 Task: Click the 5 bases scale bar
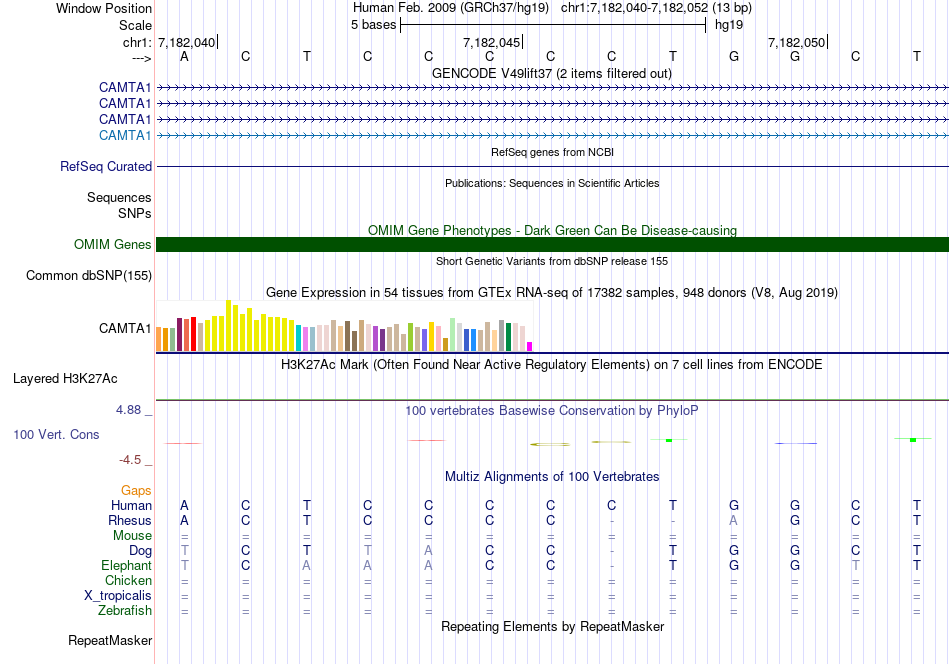point(553,25)
